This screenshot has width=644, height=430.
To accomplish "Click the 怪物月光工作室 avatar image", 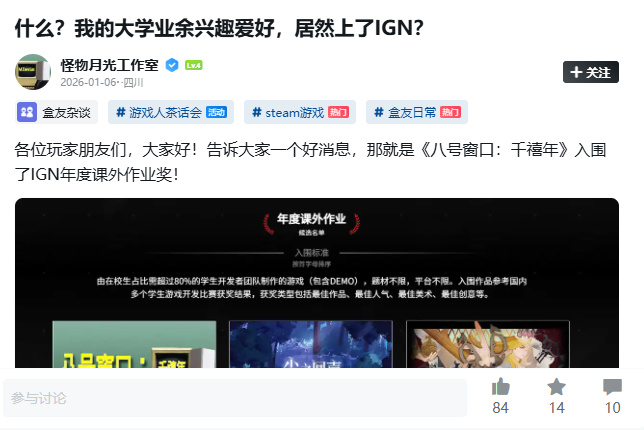I will (33, 72).
